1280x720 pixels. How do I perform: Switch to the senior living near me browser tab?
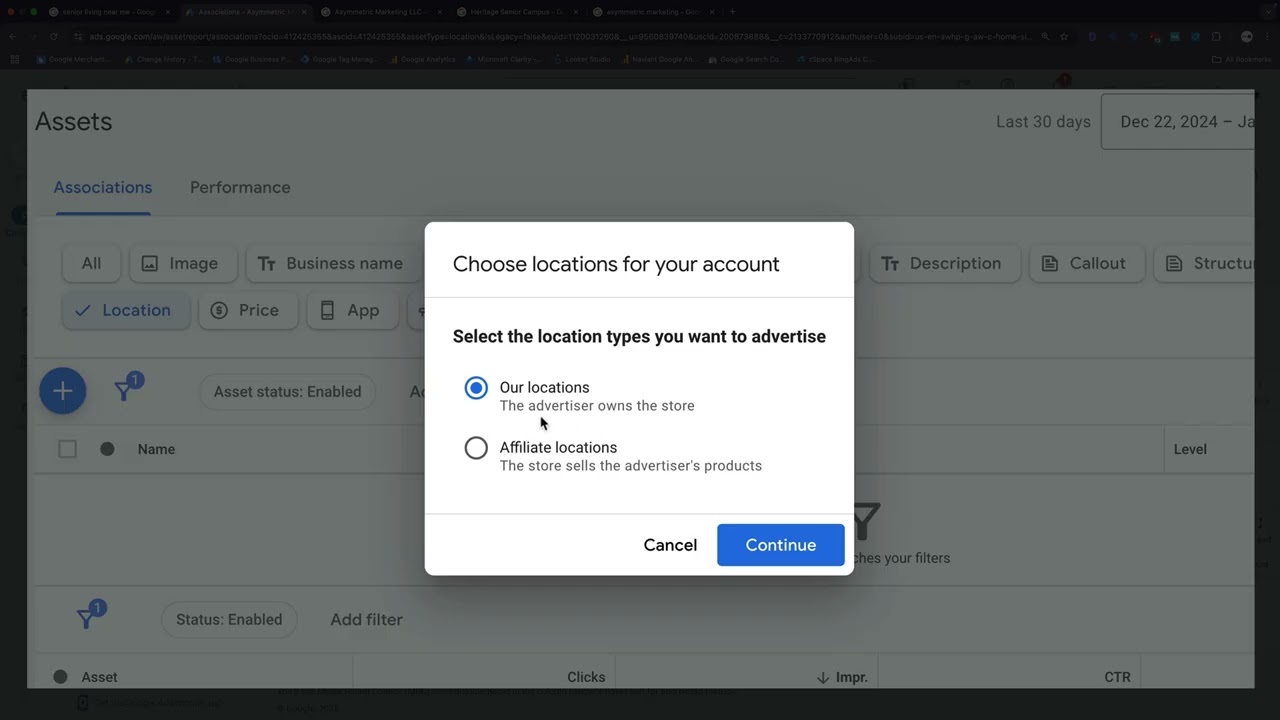click(x=107, y=12)
